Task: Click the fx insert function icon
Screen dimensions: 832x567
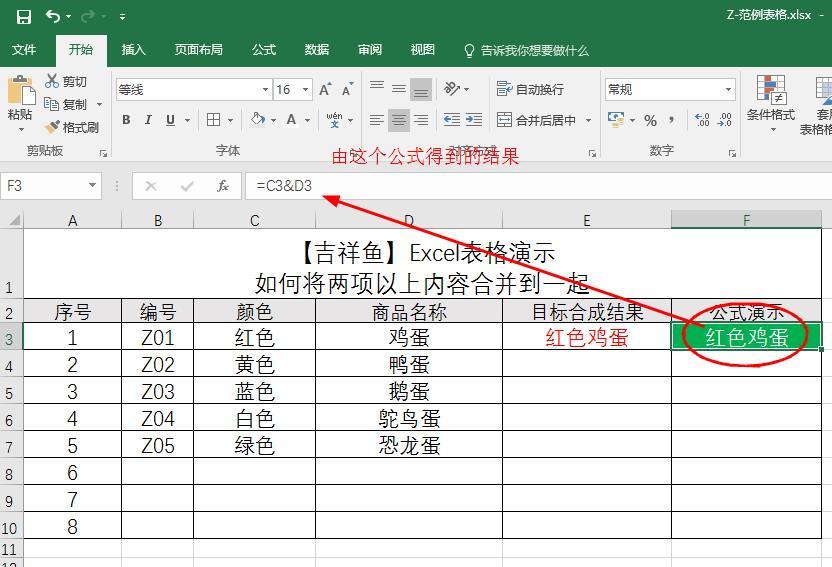Action: (x=223, y=186)
